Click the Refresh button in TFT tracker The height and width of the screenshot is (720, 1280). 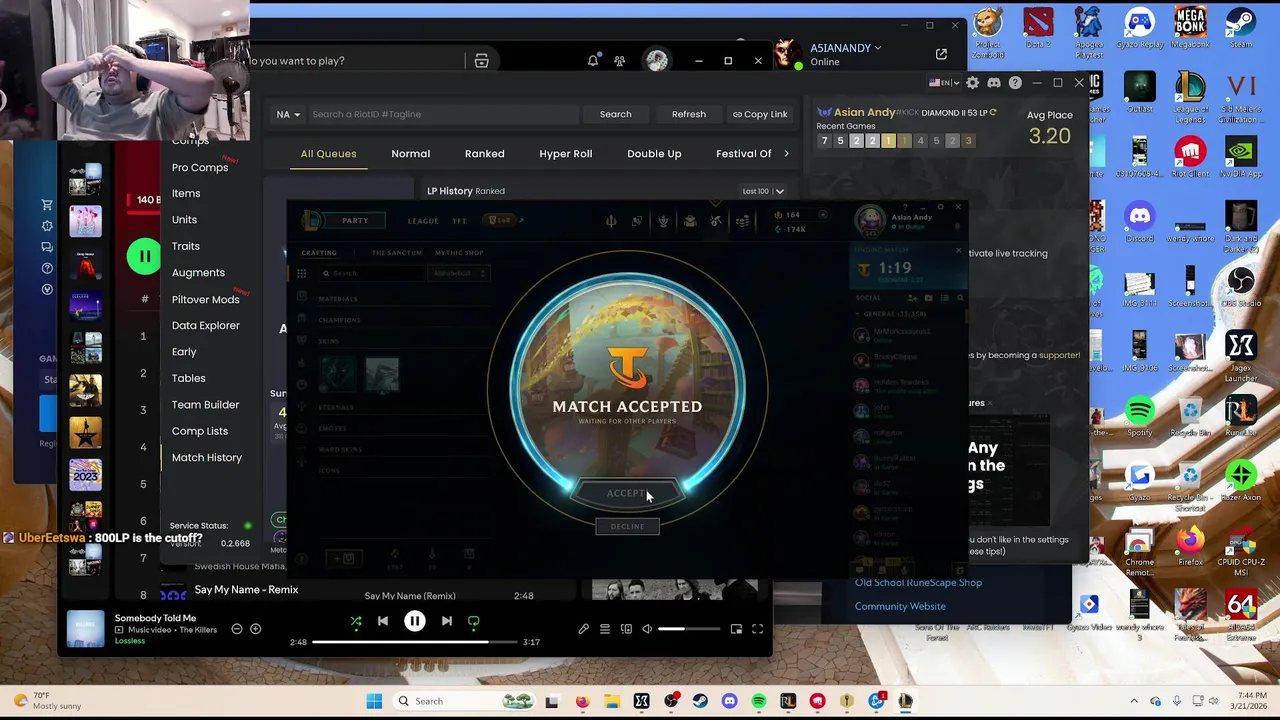click(x=689, y=114)
